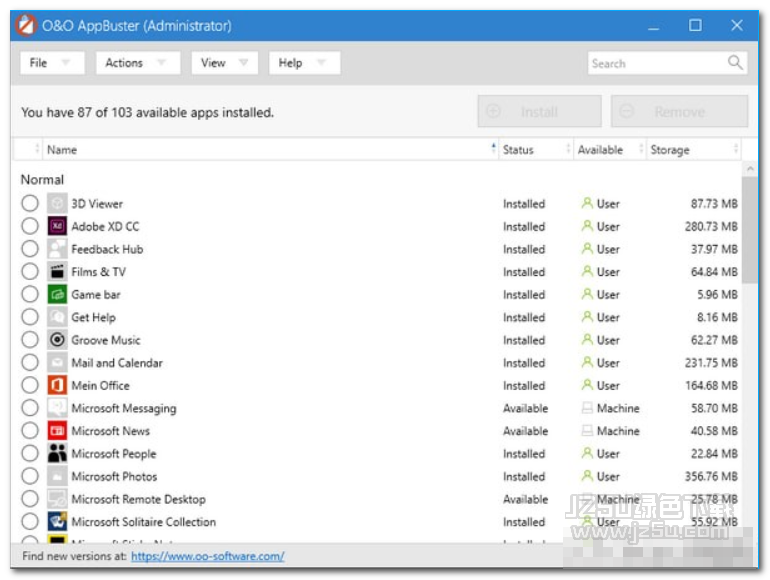Viewport: 770px width, 580px height.
Task: Sort list by Name column
Action: [270, 149]
